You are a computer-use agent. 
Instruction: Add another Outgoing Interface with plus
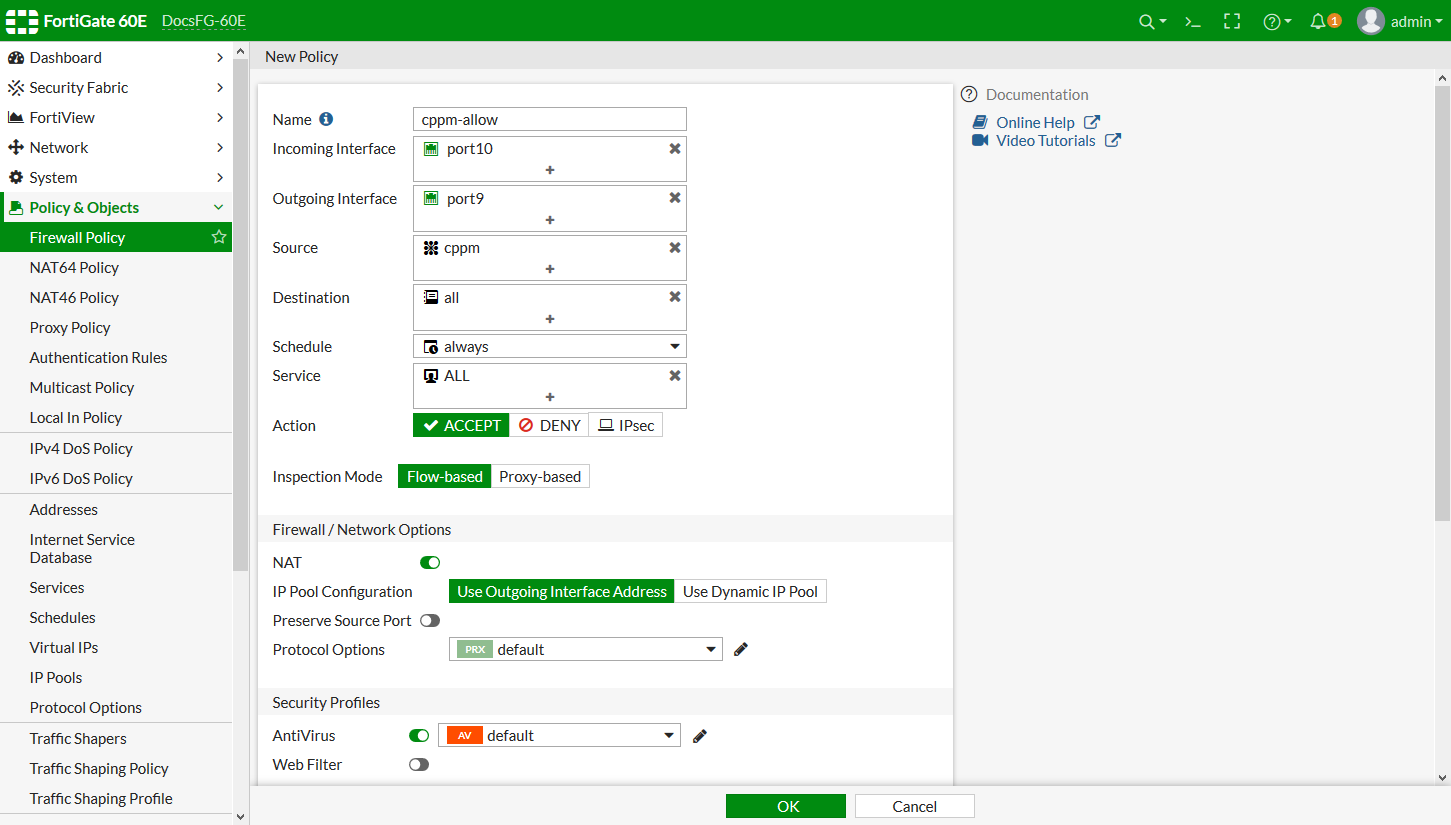click(550, 220)
